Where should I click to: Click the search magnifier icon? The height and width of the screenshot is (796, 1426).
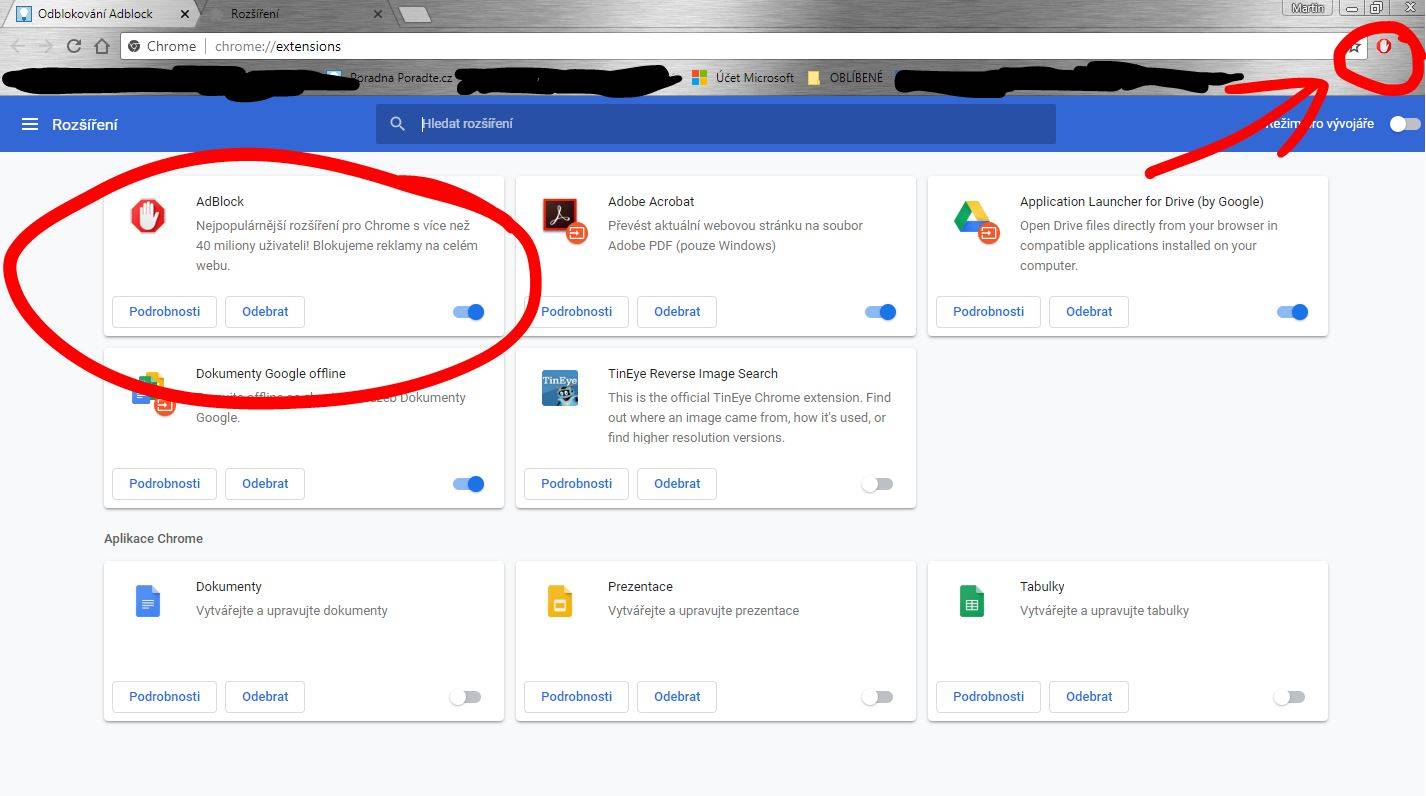397,124
